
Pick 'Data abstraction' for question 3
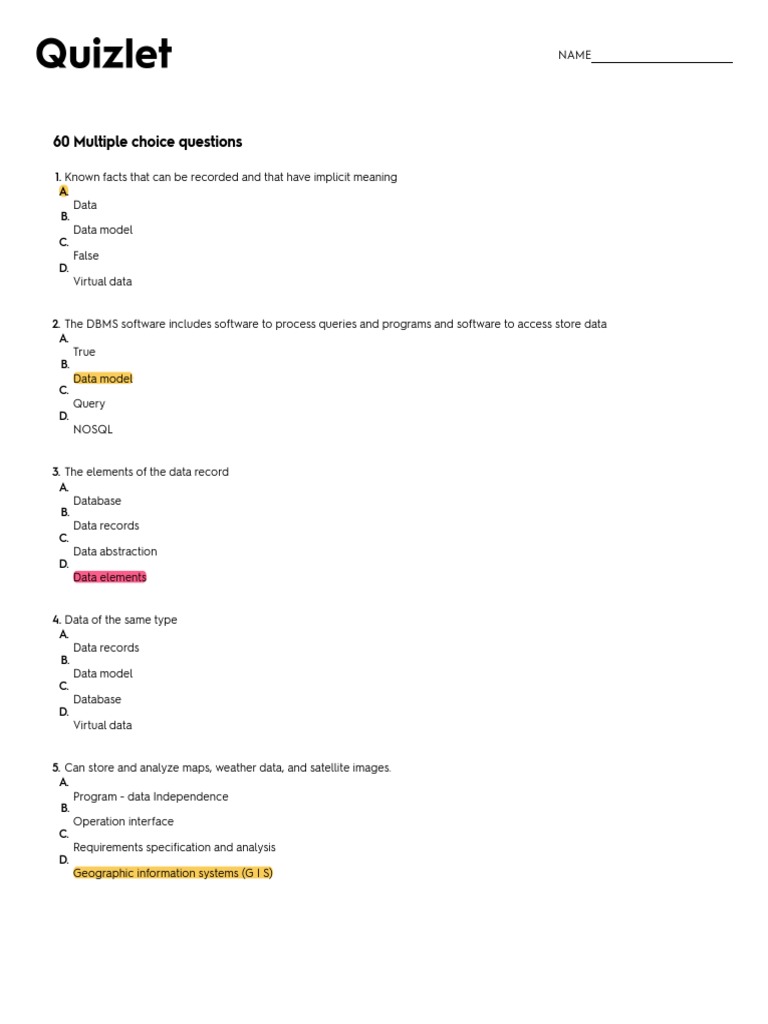tap(115, 552)
